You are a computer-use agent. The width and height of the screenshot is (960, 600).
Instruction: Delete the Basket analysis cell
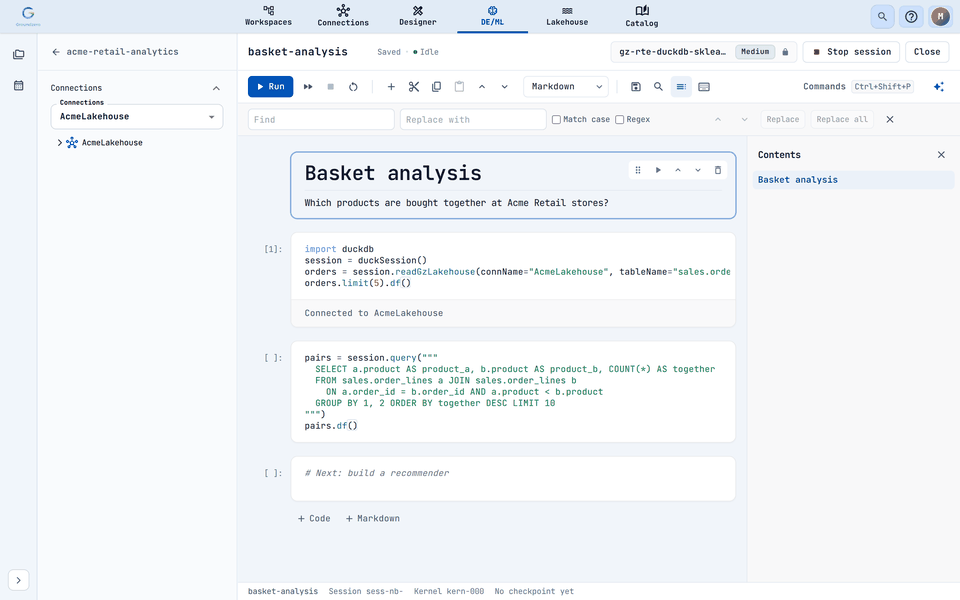tap(718, 170)
